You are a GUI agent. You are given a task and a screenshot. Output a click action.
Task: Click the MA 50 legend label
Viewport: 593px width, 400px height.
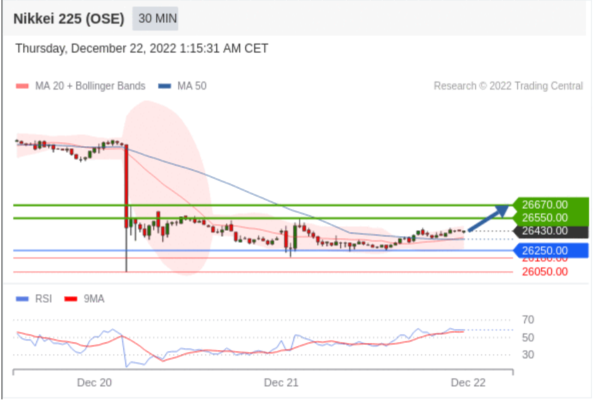coord(192,86)
